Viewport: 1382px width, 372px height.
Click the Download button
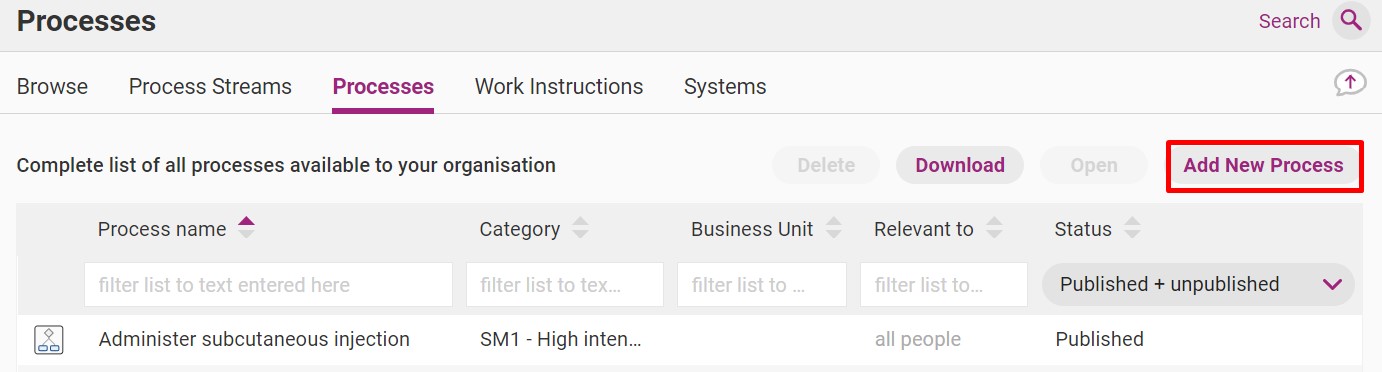point(960,165)
